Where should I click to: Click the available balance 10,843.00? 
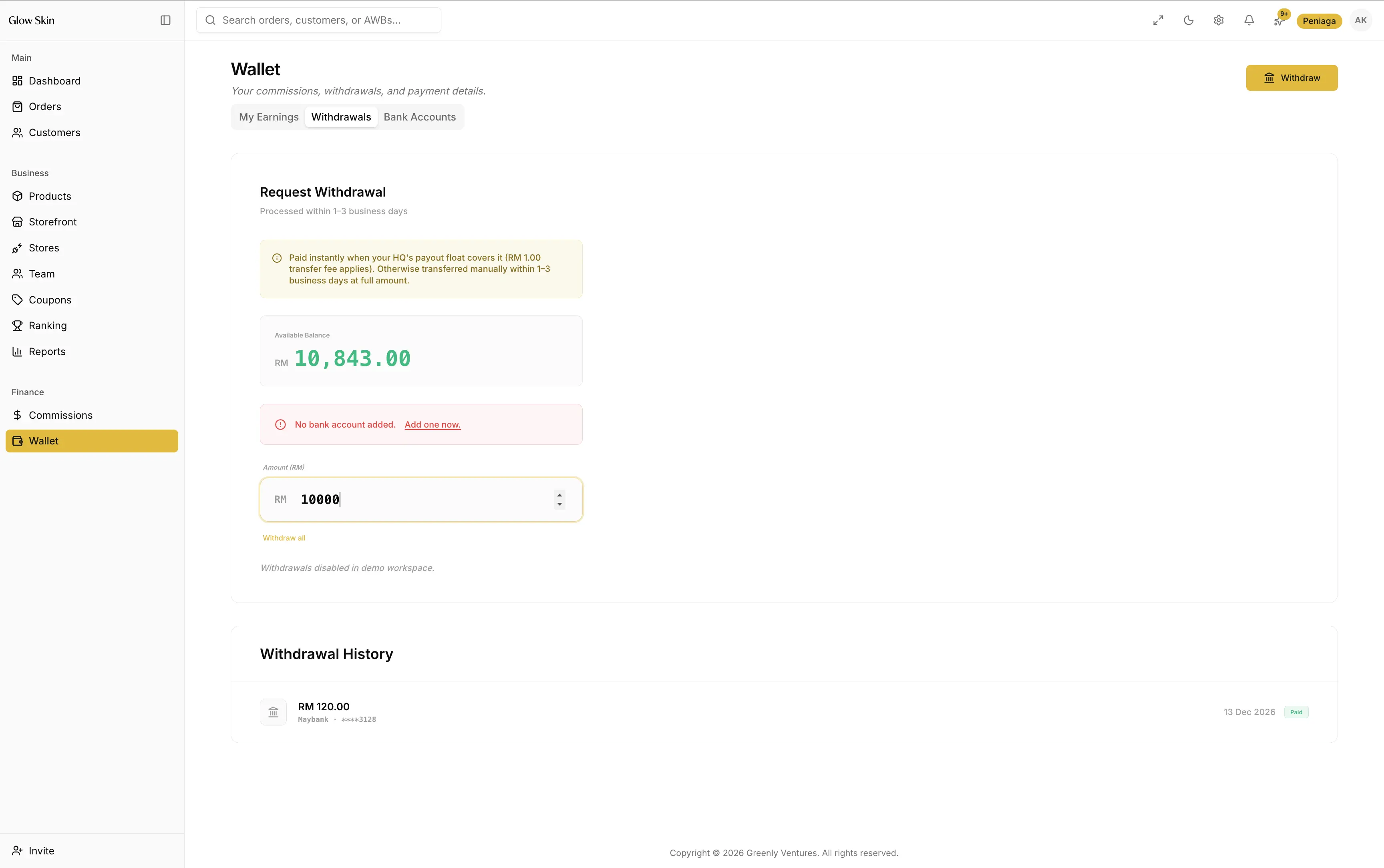[x=352, y=358]
